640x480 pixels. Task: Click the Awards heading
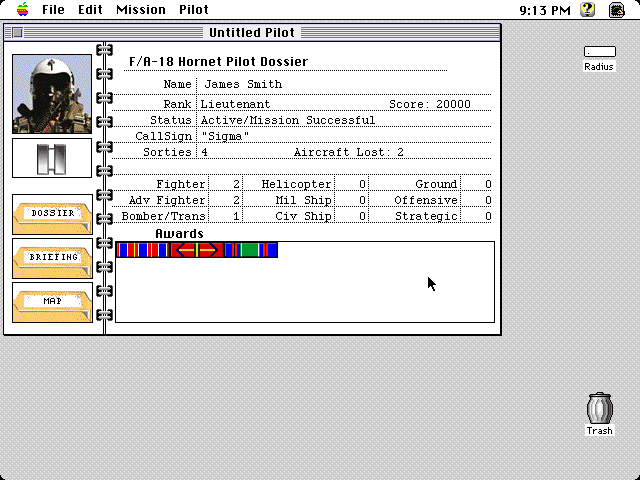click(x=179, y=233)
